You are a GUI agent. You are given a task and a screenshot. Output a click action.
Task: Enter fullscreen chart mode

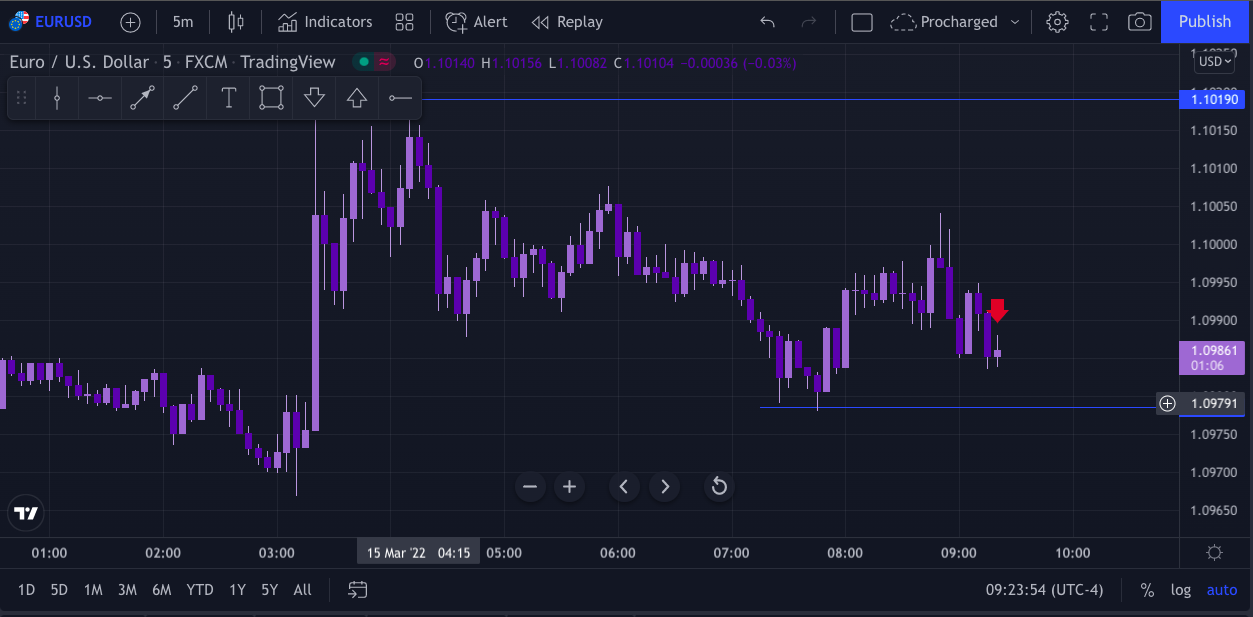[x=1098, y=22]
